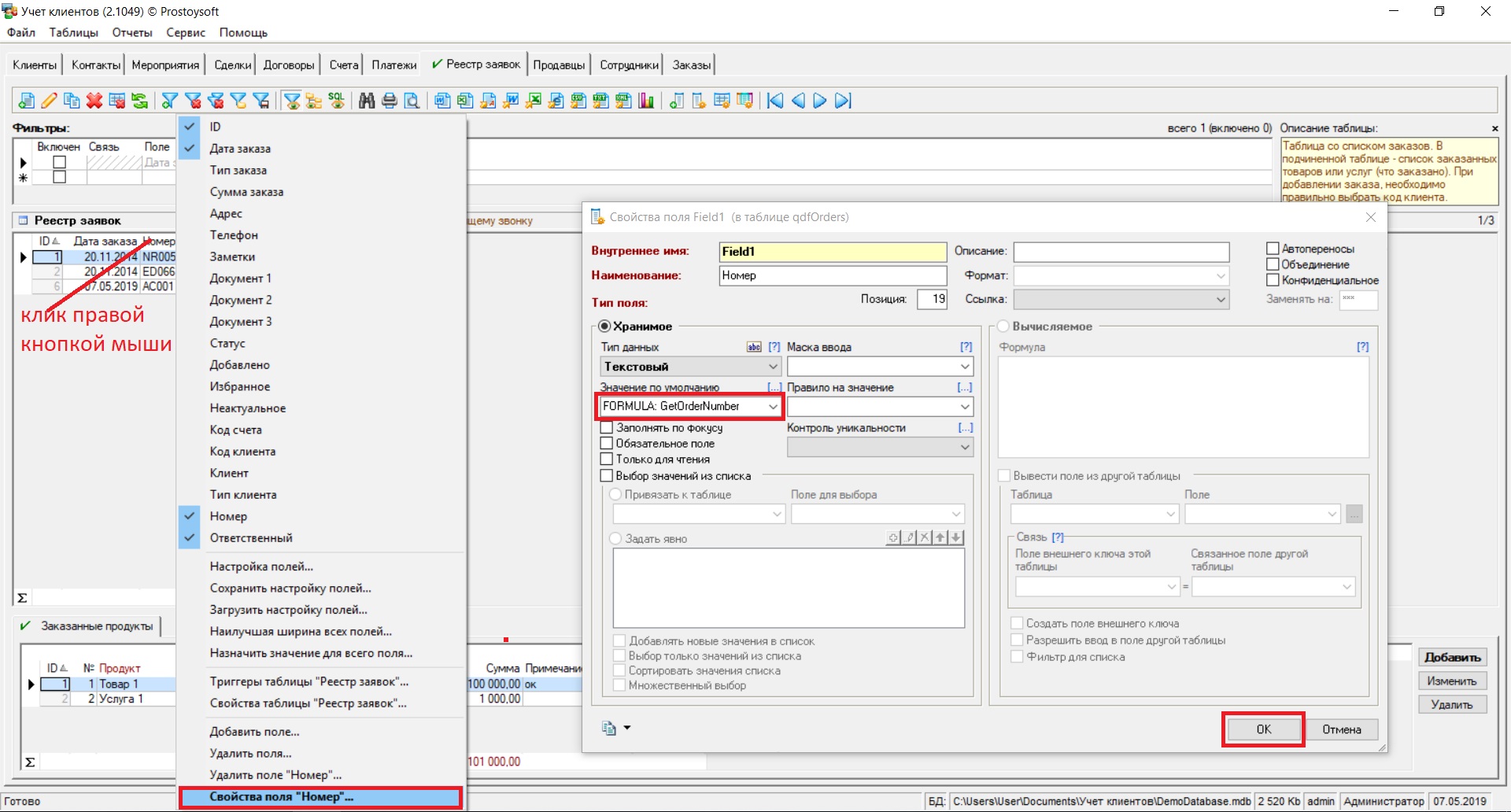Toggle the Конфиденциальное checkbox
Viewport: 1511px width, 812px height.
click(1273, 280)
